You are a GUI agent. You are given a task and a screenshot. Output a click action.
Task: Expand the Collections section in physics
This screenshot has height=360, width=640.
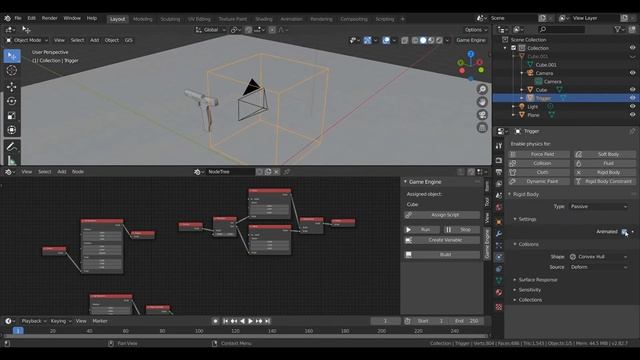(530, 300)
